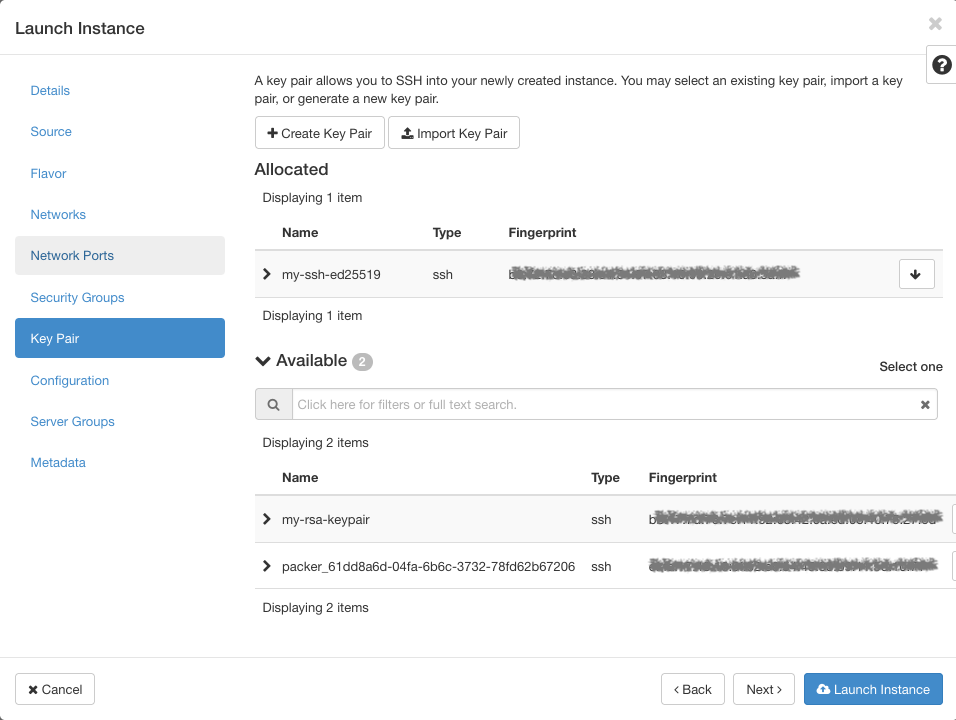956x720 pixels.
Task: Click the magnifier search icon
Action: (273, 405)
